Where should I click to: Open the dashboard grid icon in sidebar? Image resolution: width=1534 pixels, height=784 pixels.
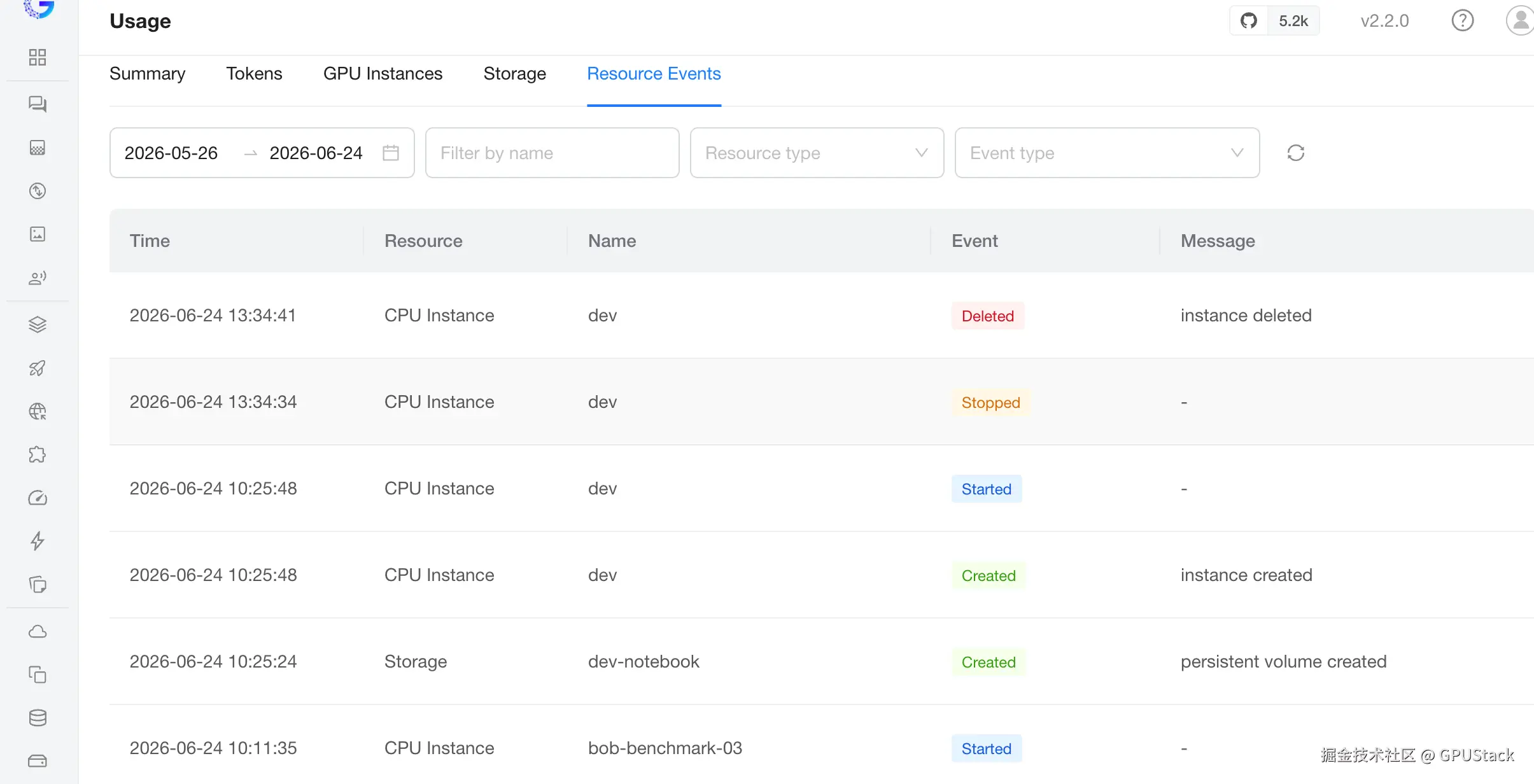click(38, 57)
